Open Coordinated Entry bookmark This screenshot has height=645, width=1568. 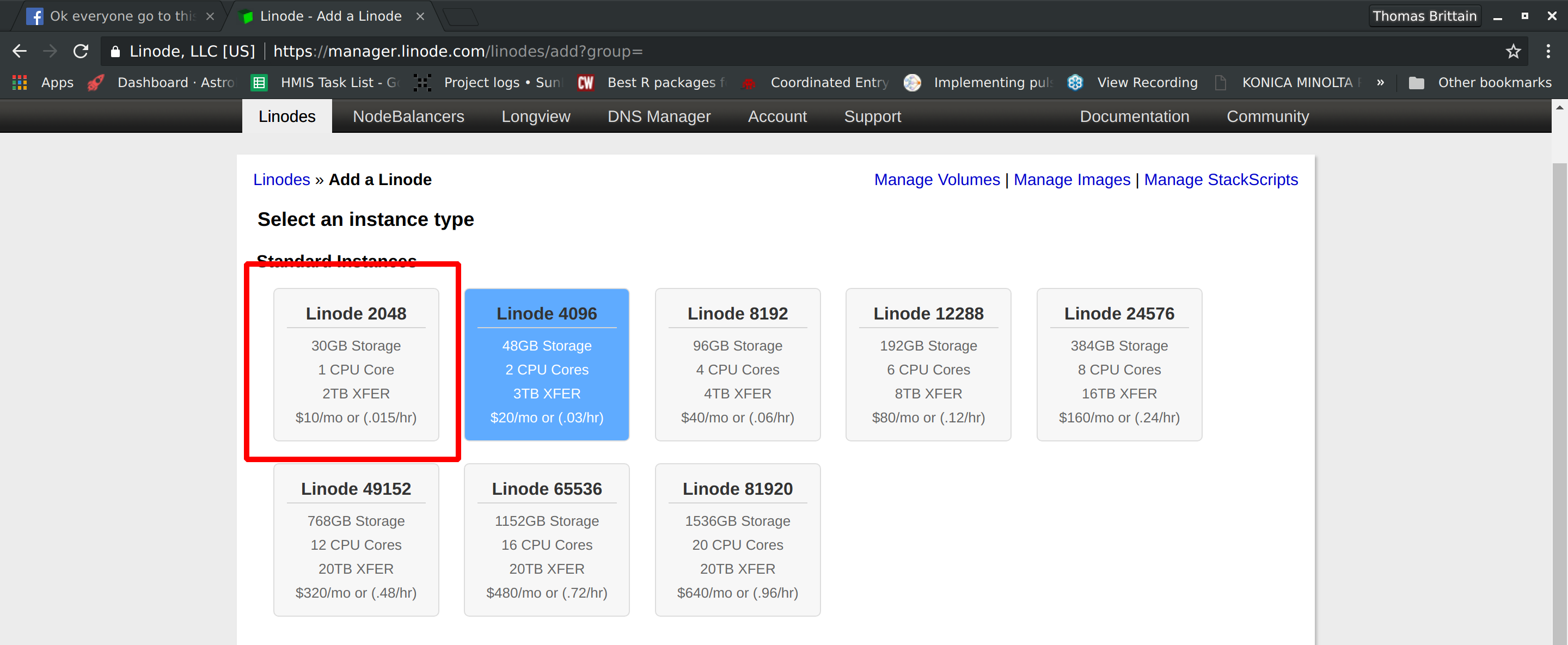click(x=816, y=83)
